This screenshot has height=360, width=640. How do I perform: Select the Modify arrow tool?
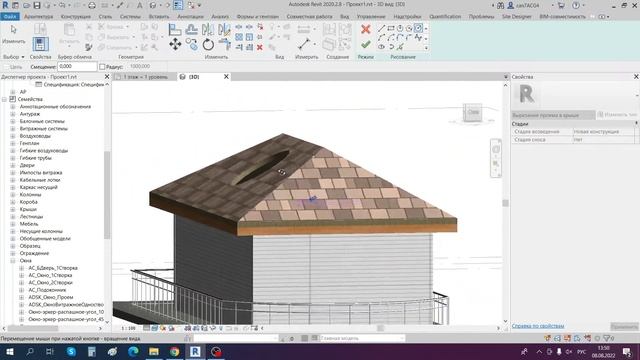click(13, 30)
